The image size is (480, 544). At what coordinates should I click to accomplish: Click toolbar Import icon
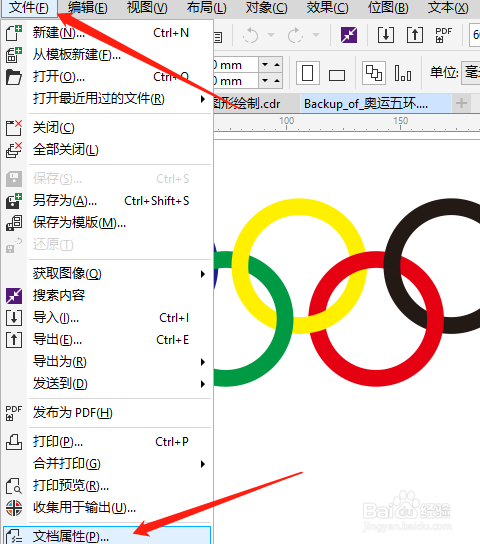pyautogui.click(x=386, y=35)
